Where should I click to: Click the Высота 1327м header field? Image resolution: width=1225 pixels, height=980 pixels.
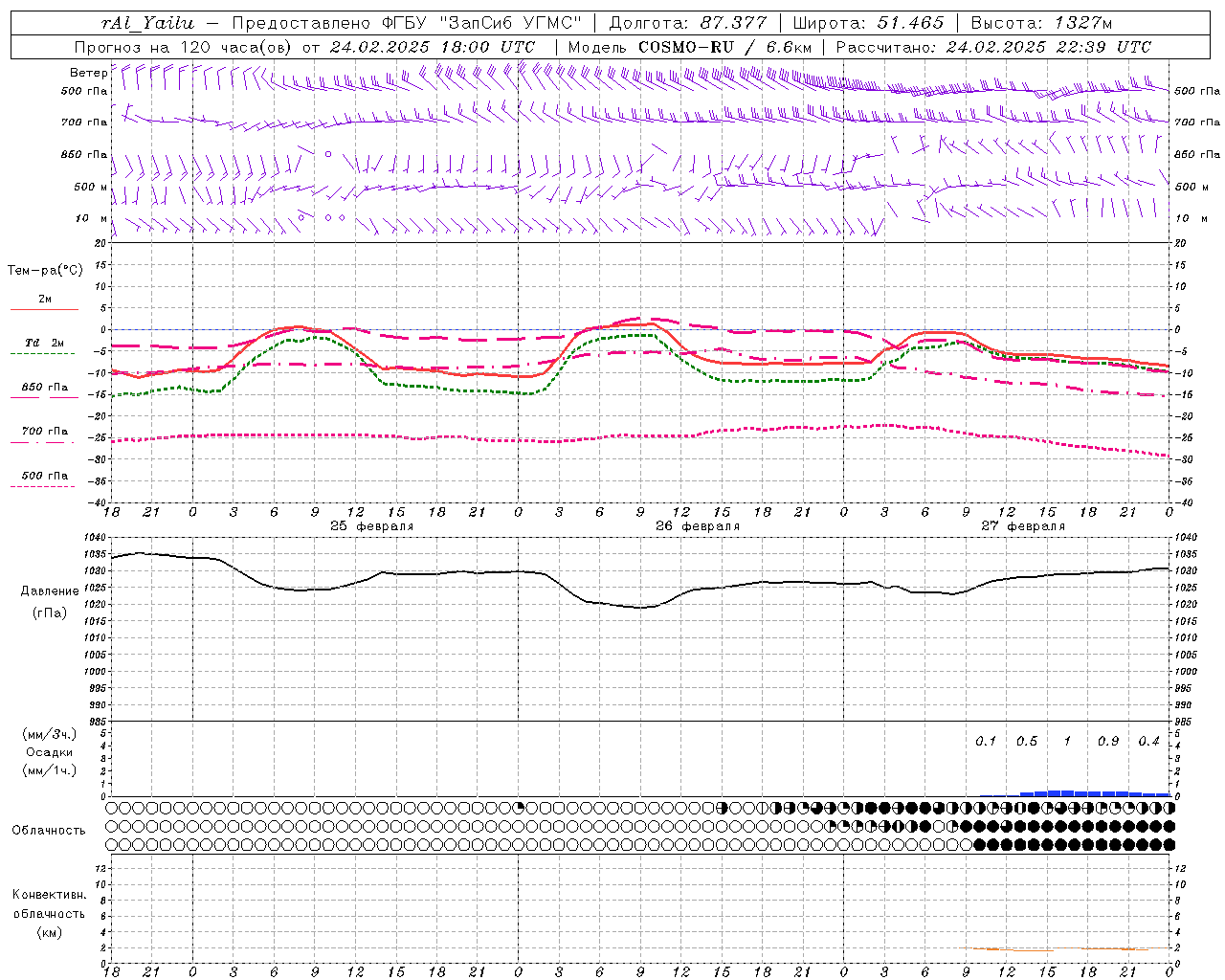point(1041,23)
